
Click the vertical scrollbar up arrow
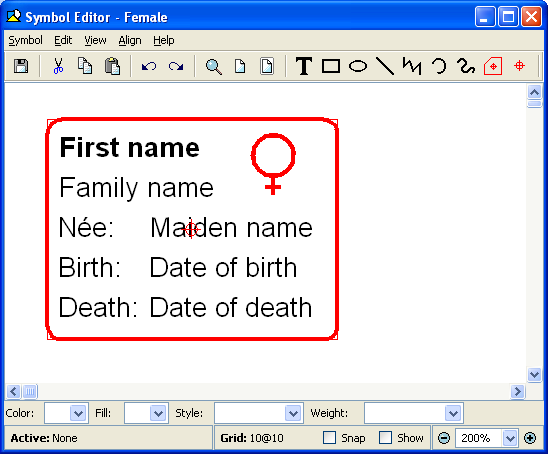534,92
